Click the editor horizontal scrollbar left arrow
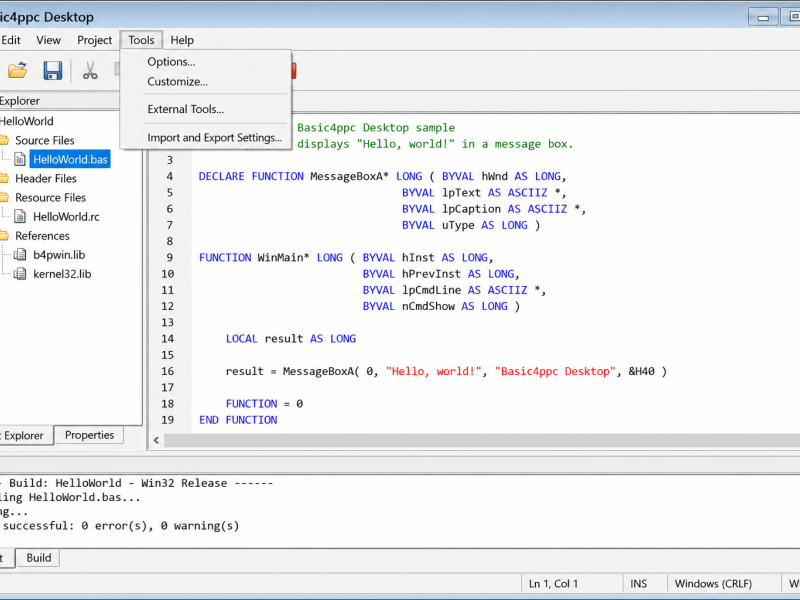The height and width of the screenshot is (600, 800). (x=157, y=440)
